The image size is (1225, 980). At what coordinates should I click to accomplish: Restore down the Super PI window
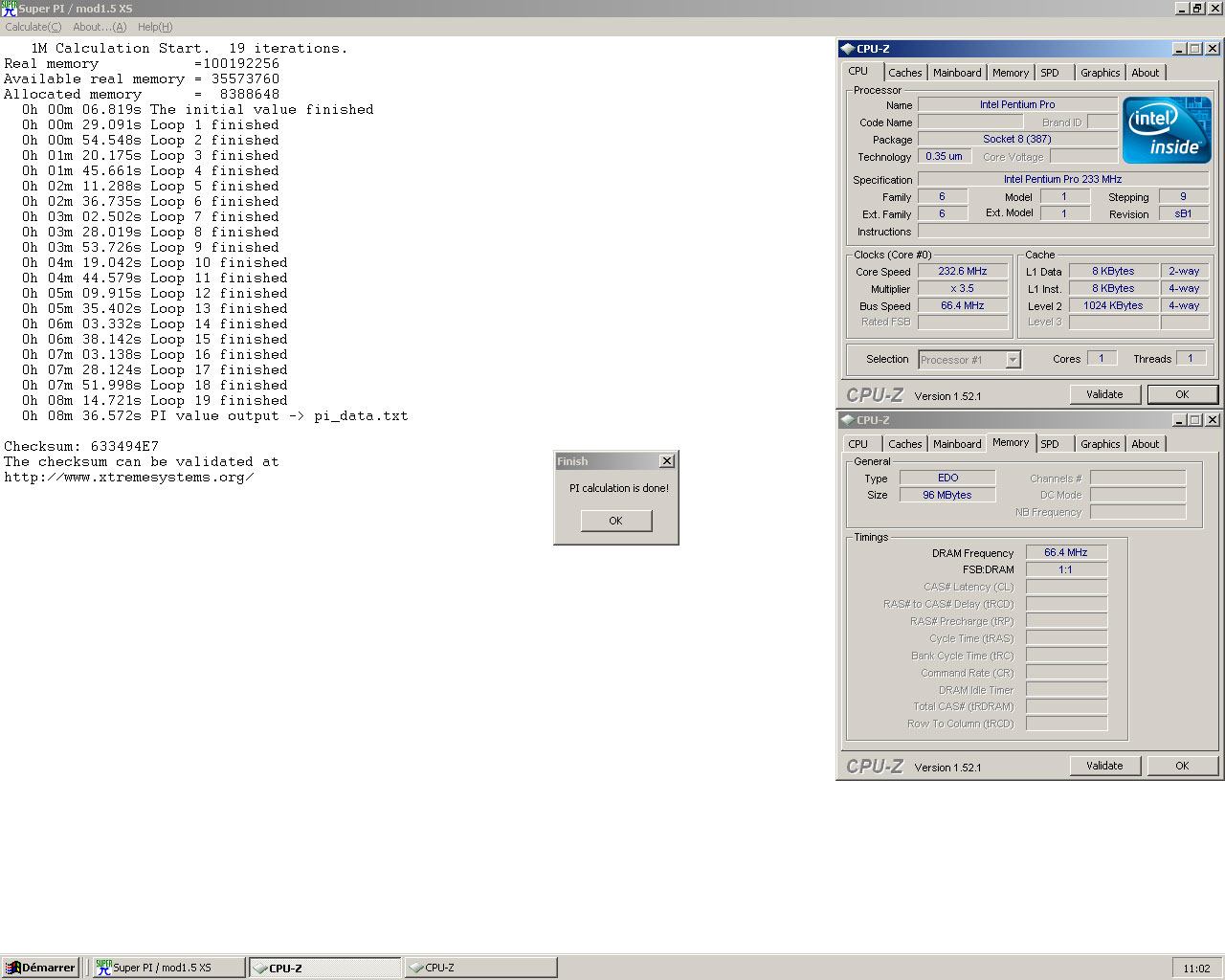pos(1197,9)
